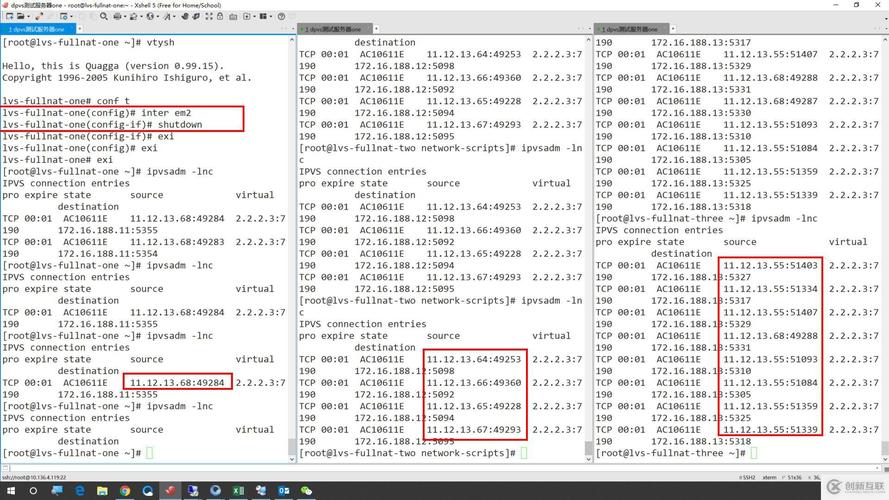Open Outlook from the taskbar
This screenshot has height=500, width=889.
pos(283,491)
